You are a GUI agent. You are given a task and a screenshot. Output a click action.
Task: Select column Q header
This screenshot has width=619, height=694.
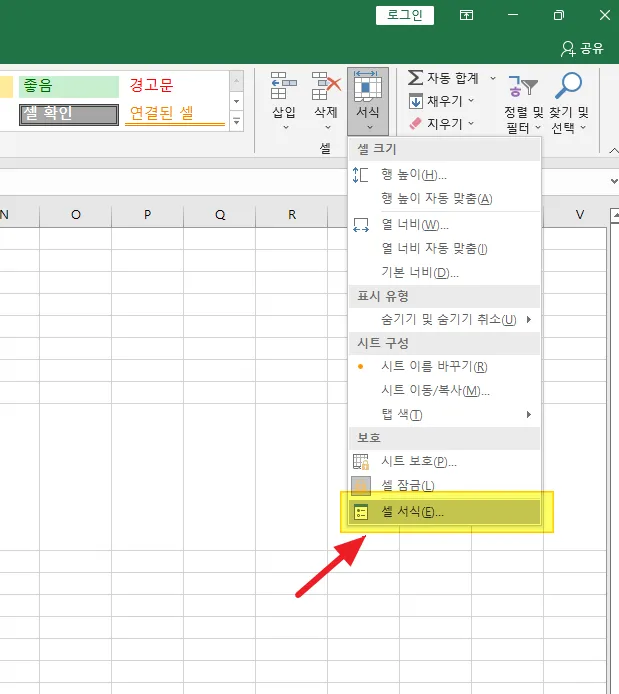coord(219,215)
